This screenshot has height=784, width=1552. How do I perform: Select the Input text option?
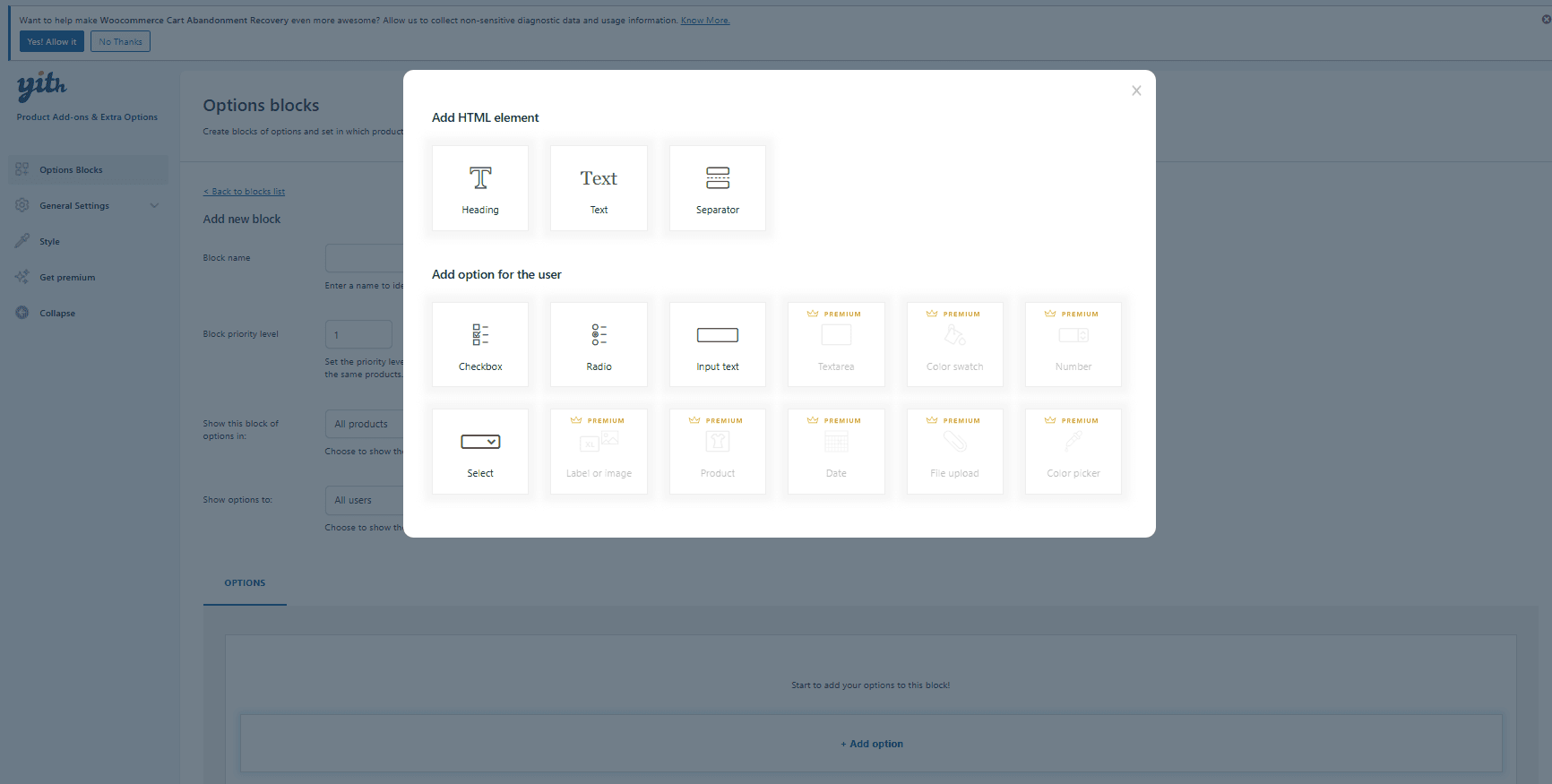718,345
